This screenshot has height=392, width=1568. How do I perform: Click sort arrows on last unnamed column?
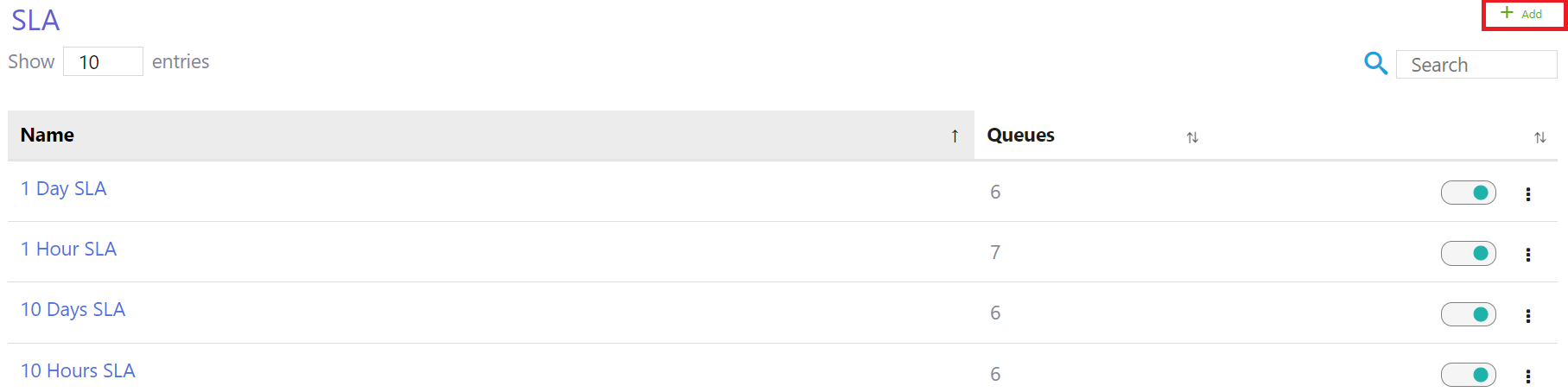(x=1539, y=137)
